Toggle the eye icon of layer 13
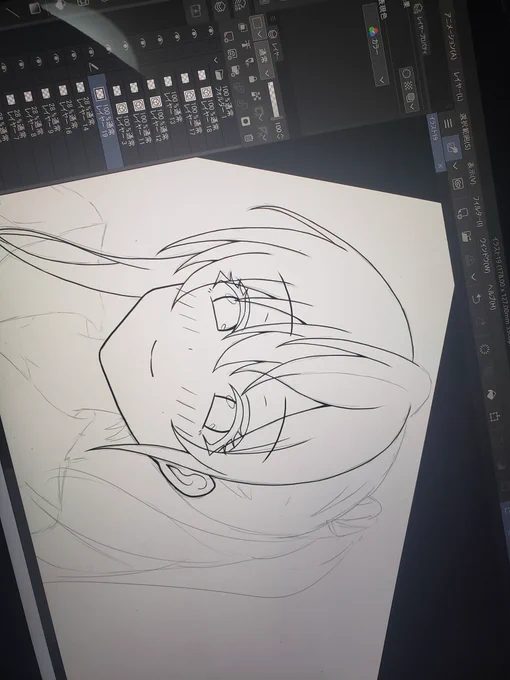510x680 pixels. 160,39
